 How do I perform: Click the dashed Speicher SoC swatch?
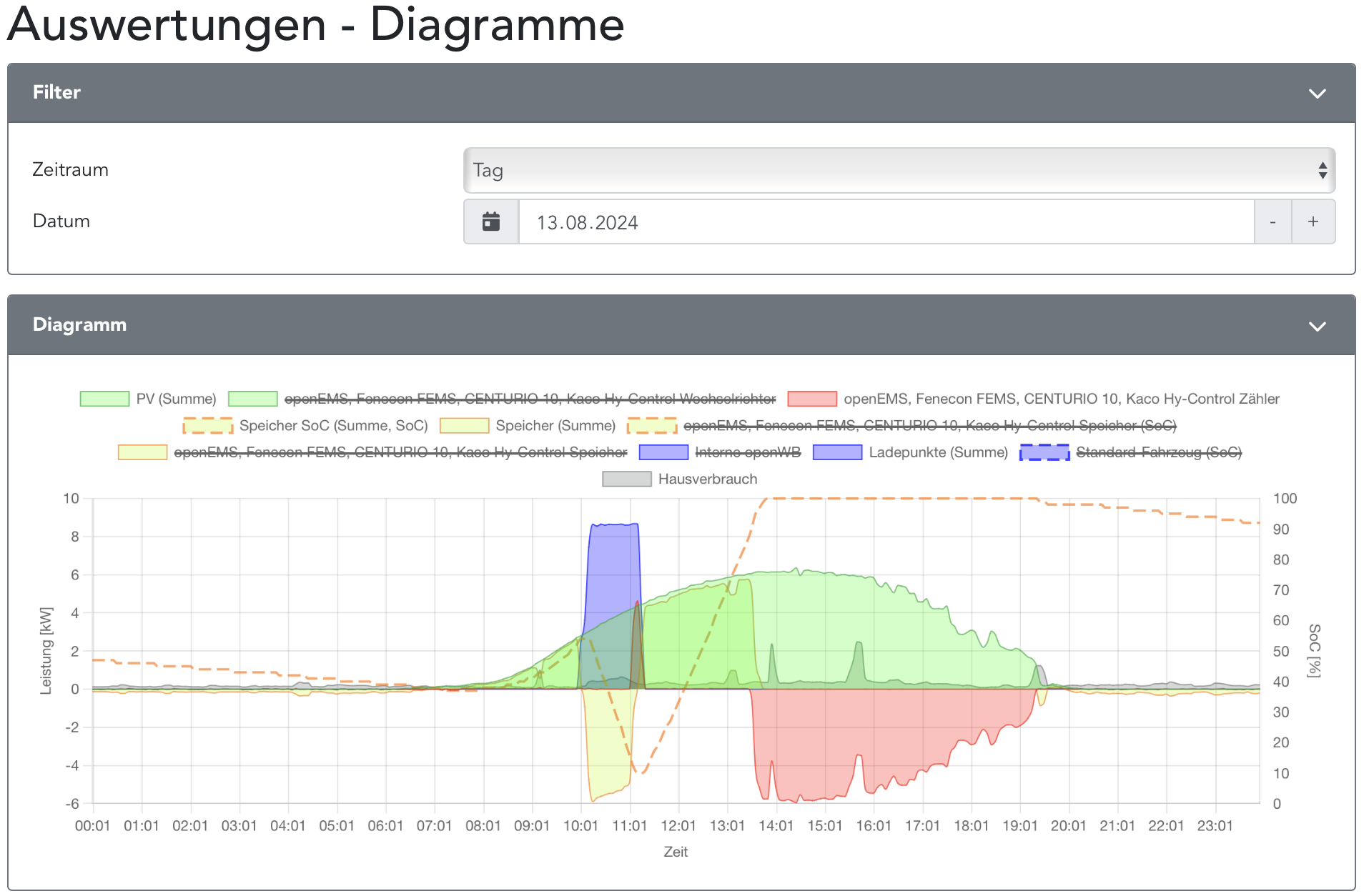click(x=208, y=426)
